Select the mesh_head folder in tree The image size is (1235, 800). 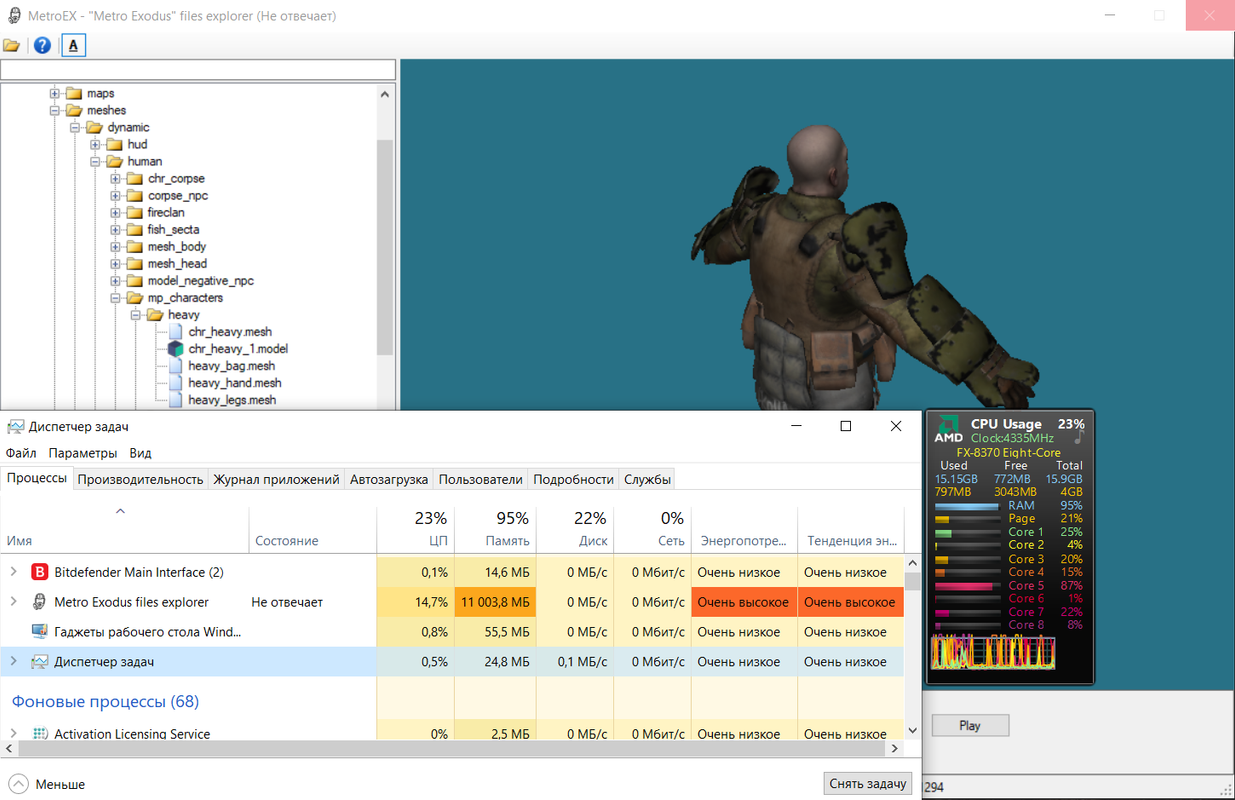tap(177, 264)
